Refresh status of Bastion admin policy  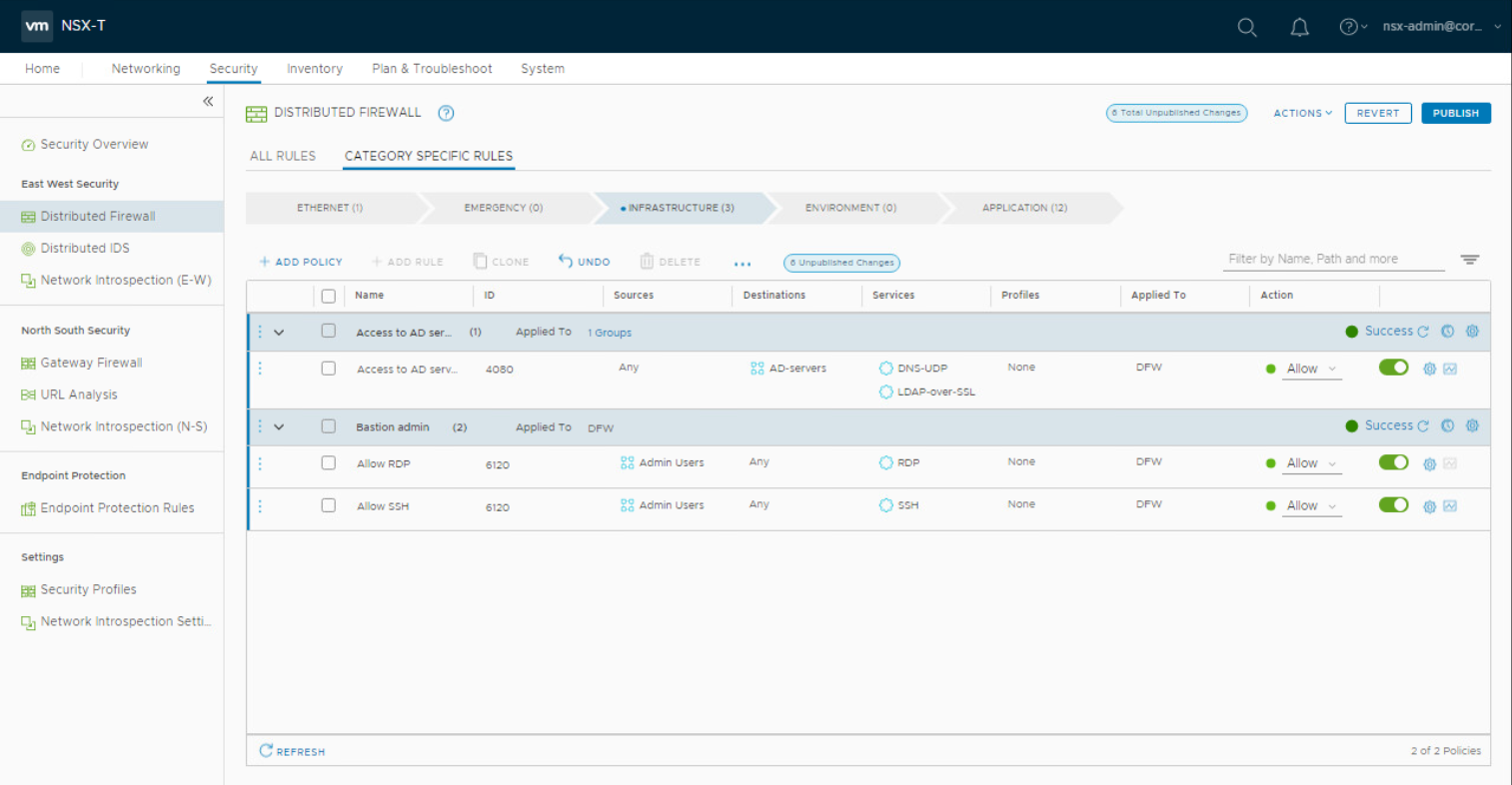pos(1423,426)
